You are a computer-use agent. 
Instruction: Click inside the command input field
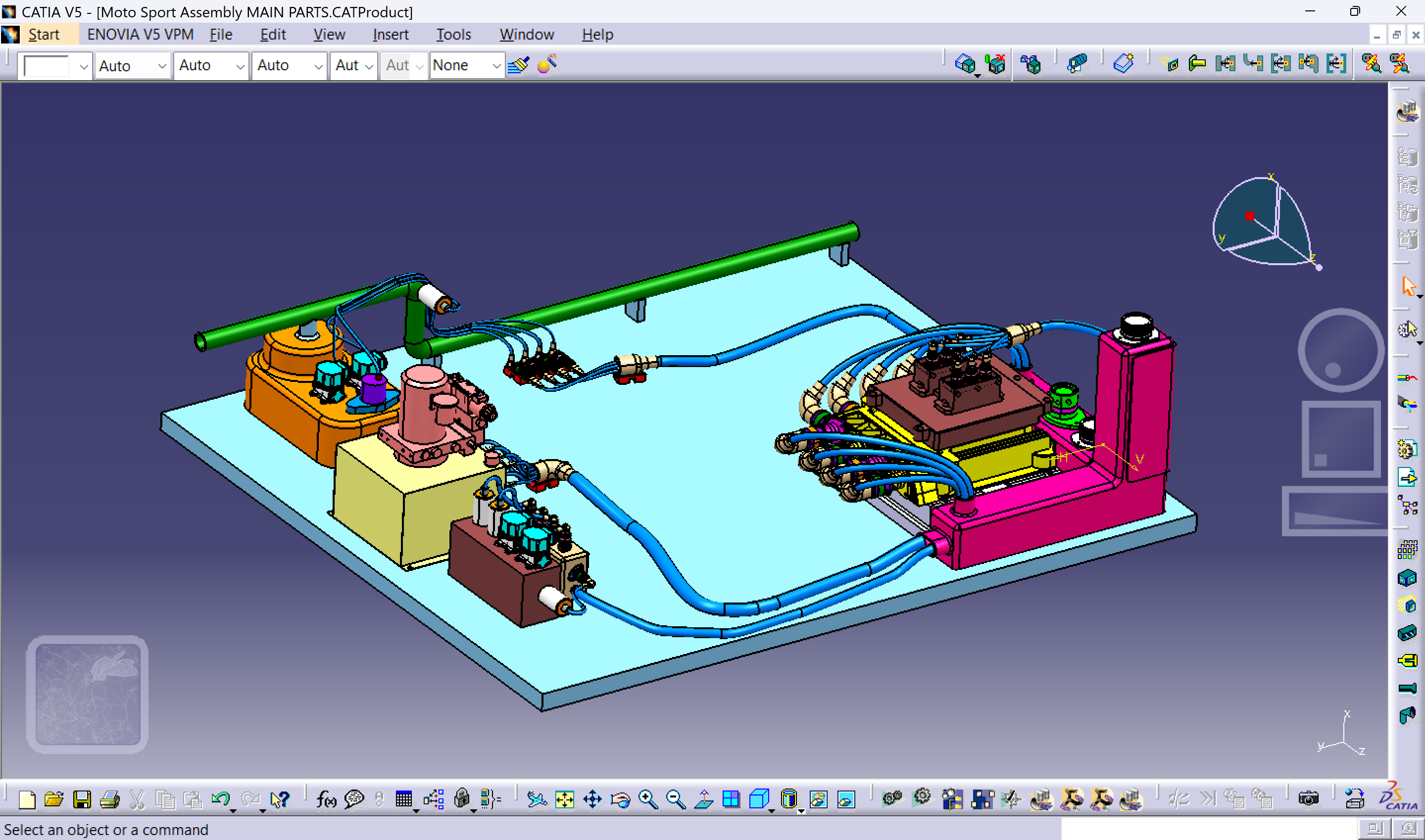pos(1189,828)
